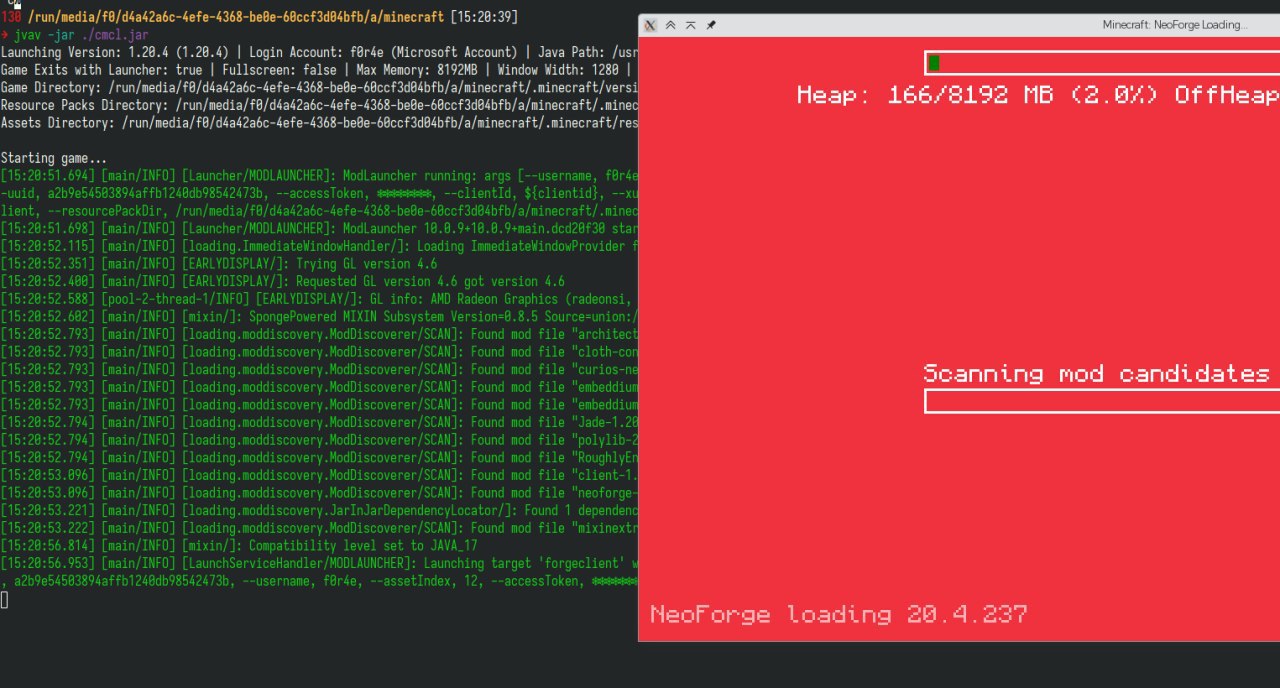Click the 'JarInJarDependencyLocator' log line
The image size is (1280, 688).
tap(319, 510)
